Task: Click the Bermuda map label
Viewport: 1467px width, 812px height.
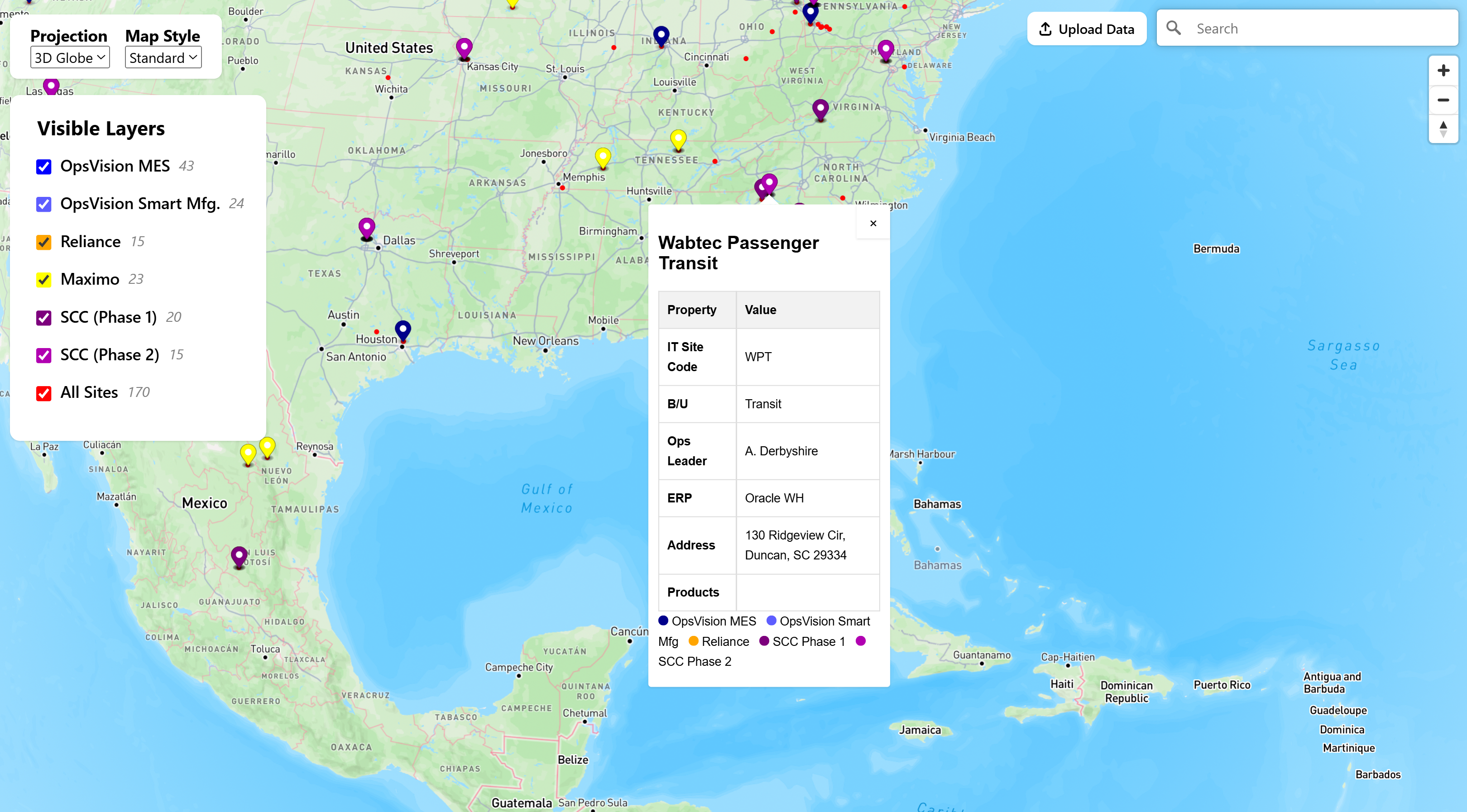Action: point(1216,249)
